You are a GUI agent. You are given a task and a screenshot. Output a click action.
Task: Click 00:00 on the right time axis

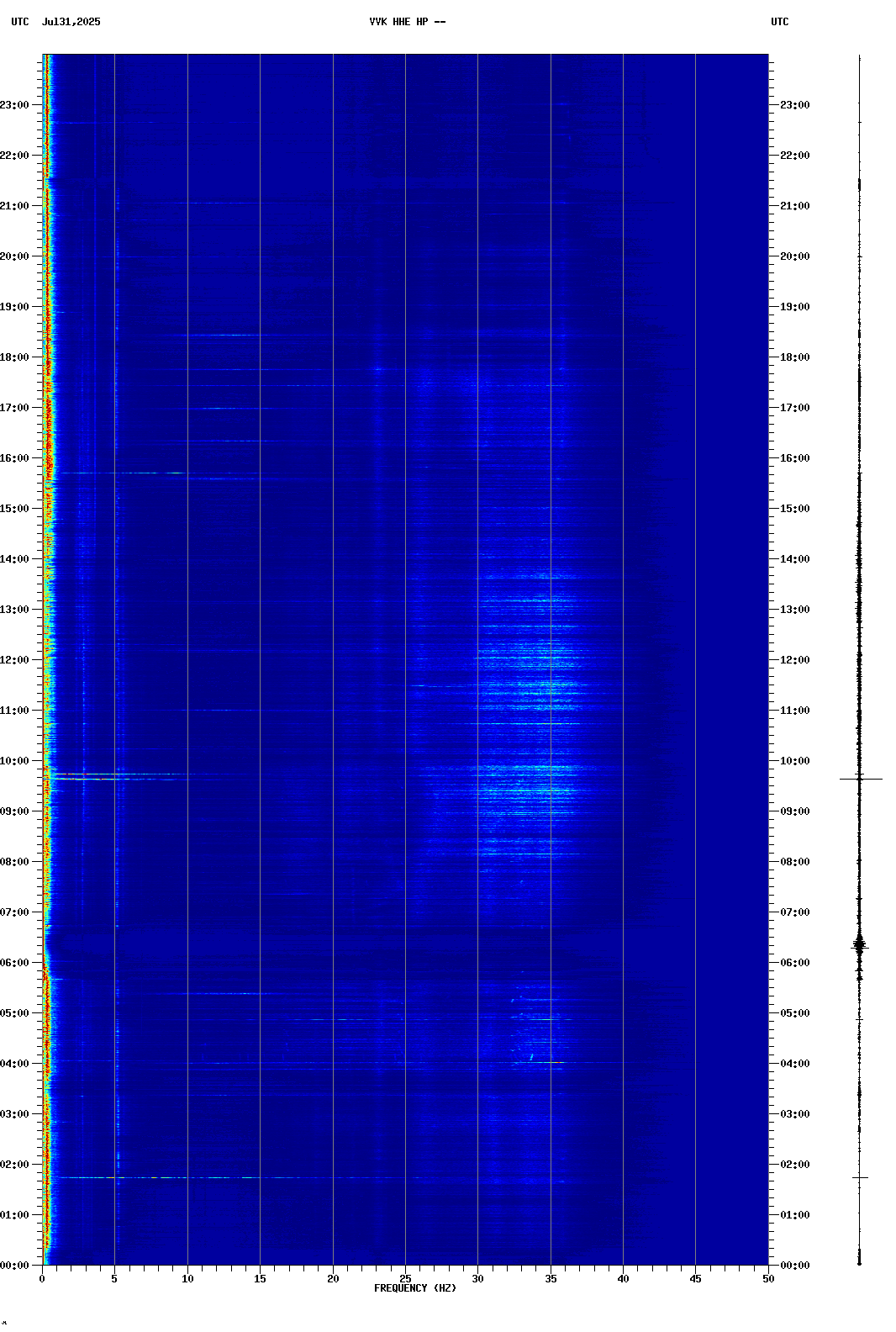point(795,1266)
